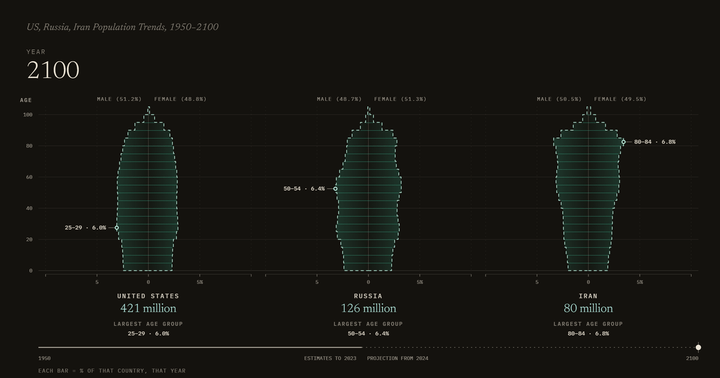Click the '80' tick on the age axis
The image size is (720, 378).
29,146
